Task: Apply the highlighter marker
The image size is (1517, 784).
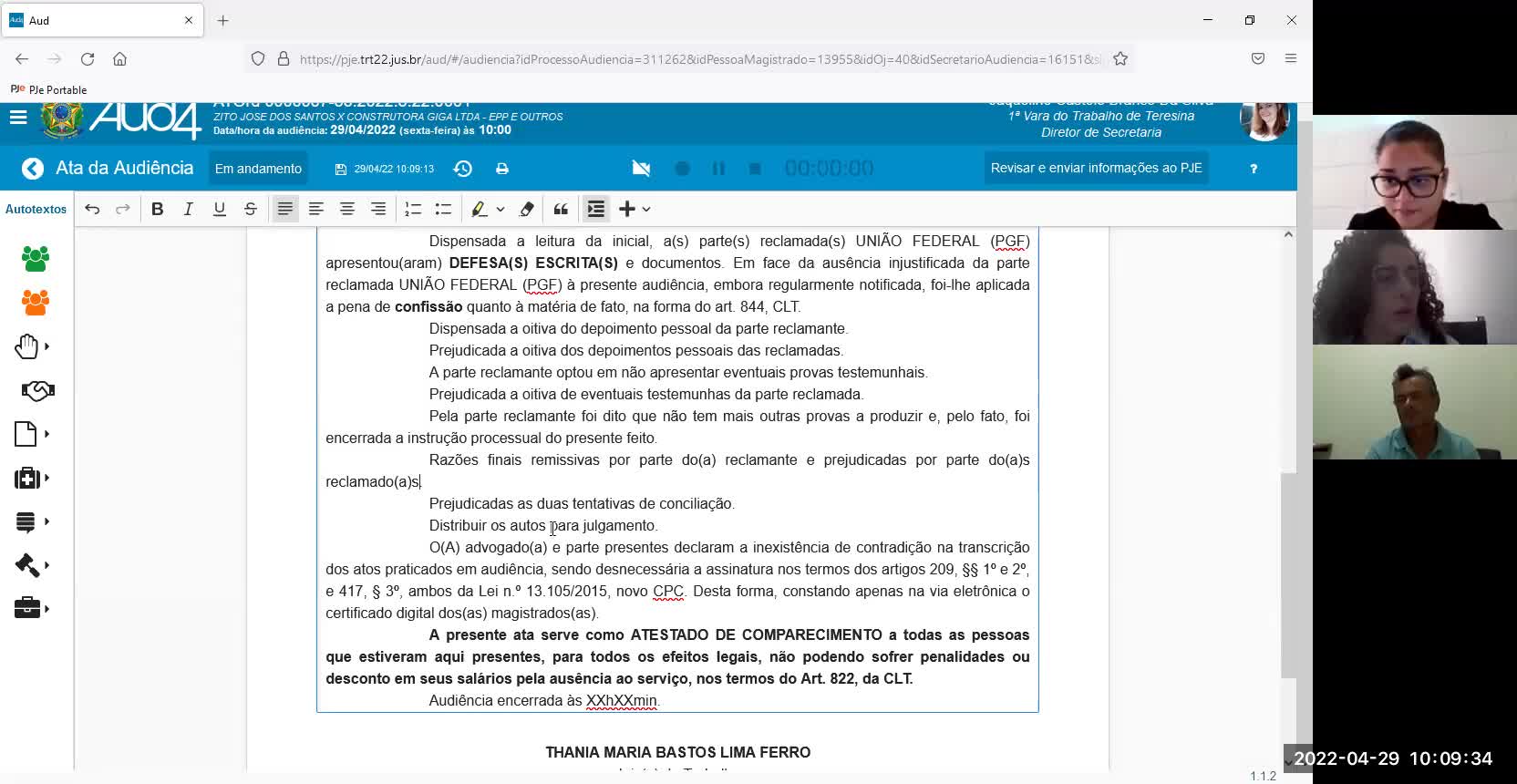Action: [x=479, y=209]
